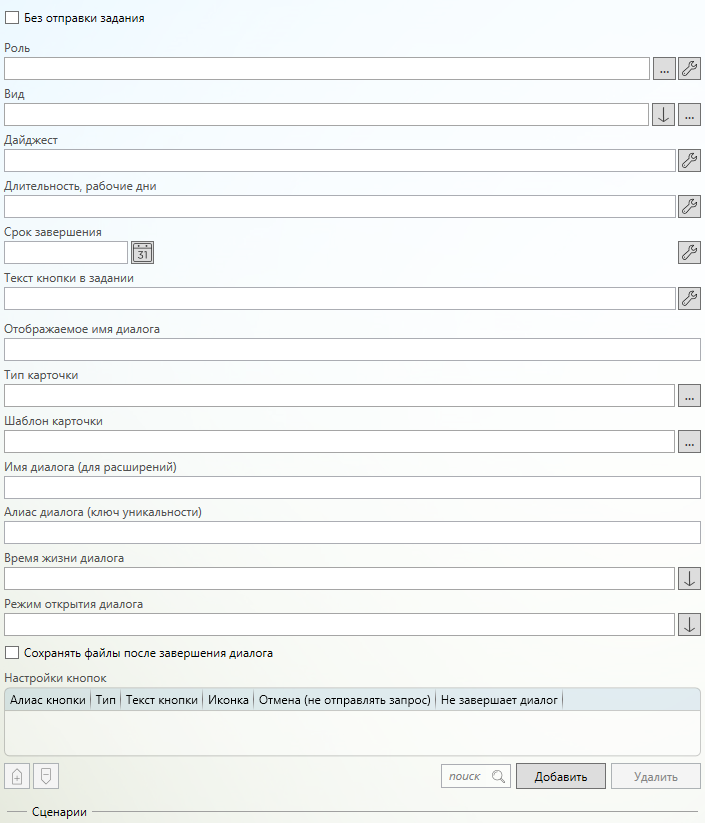Expand the Вид dropdown arrow
Image resolution: width=705 pixels, height=823 pixels.
point(663,114)
